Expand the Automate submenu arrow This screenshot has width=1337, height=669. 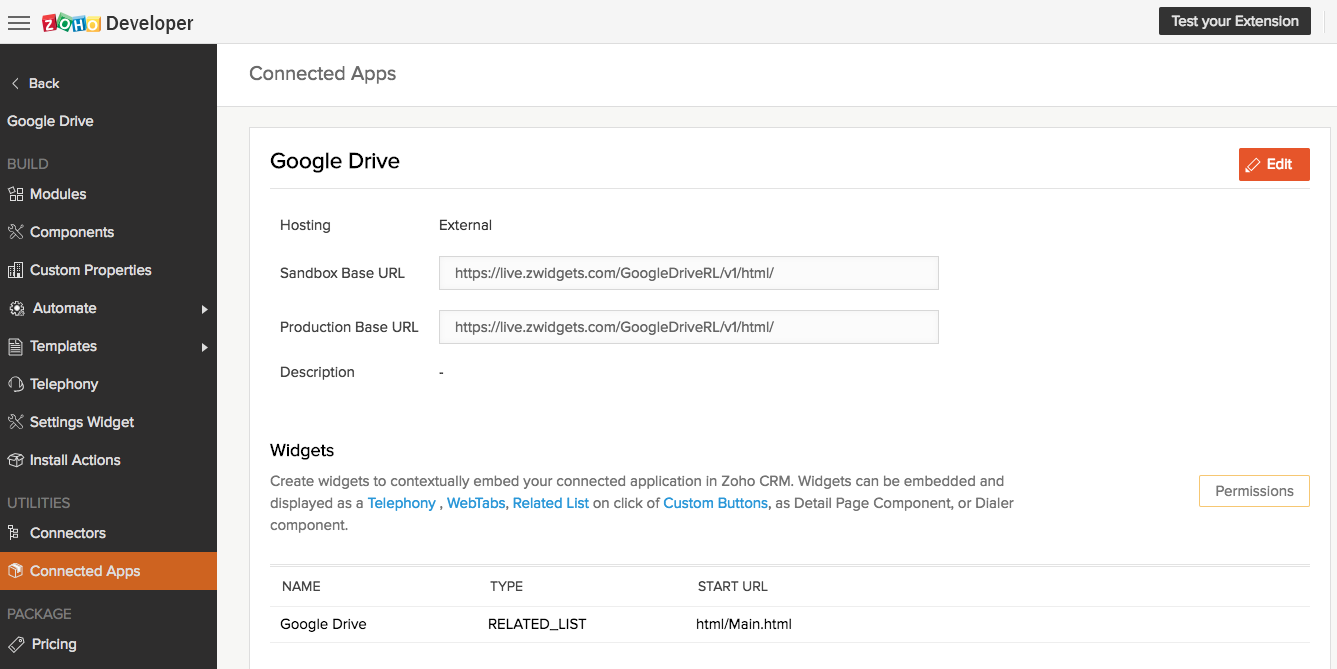pos(204,309)
